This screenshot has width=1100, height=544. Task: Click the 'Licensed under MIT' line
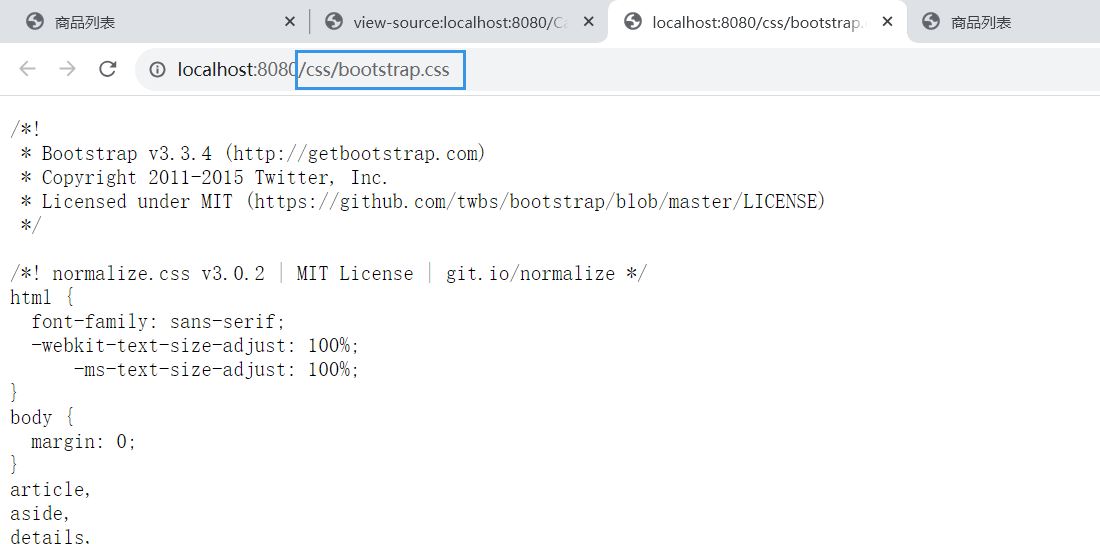click(x=423, y=201)
